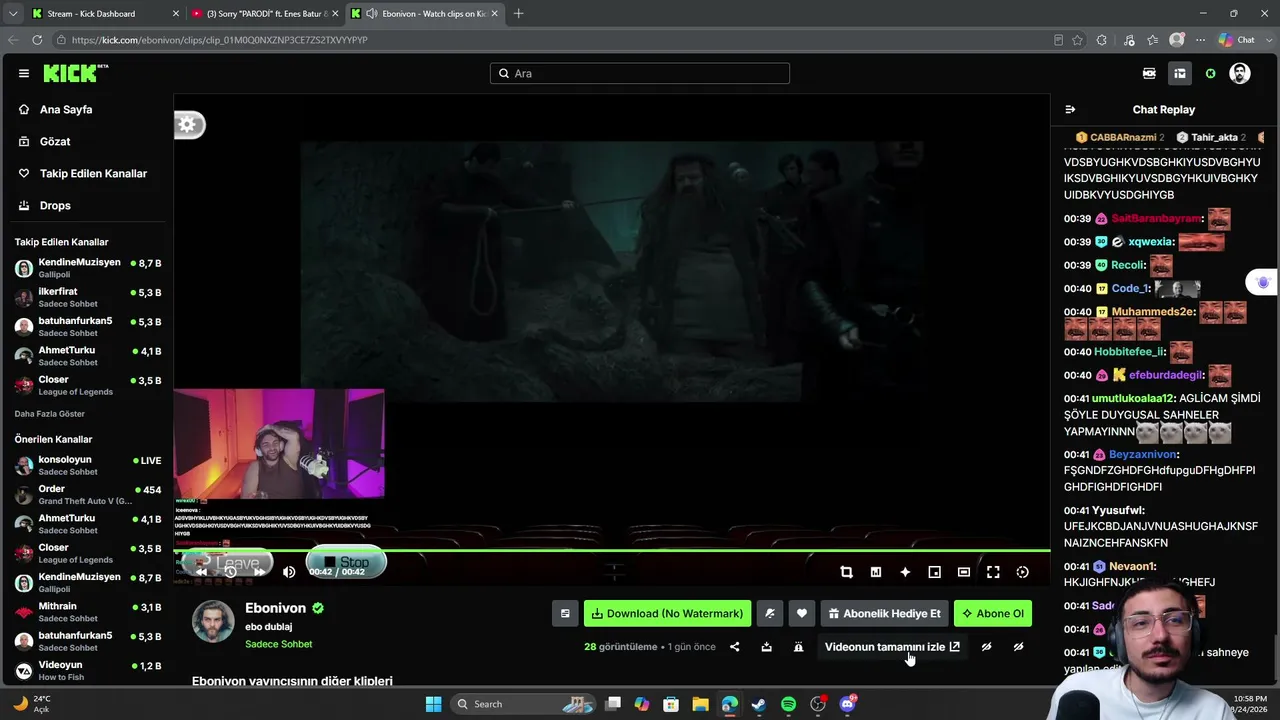Follow Ebonivon with the heart button
1280x720 pixels.
tap(802, 613)
